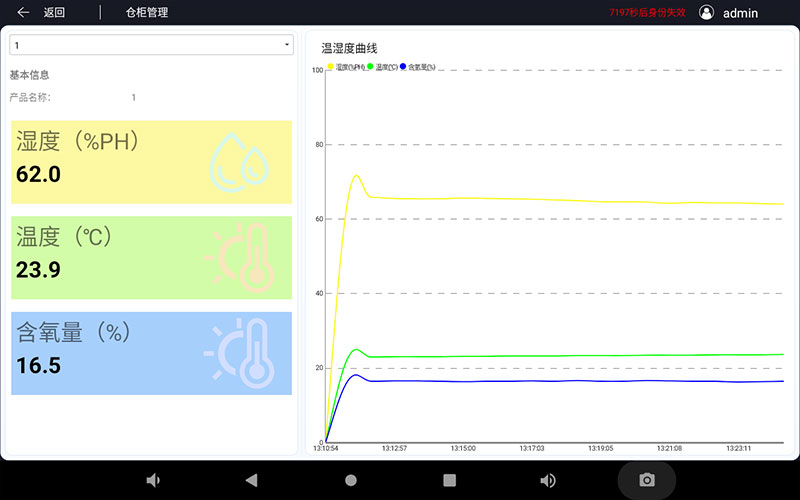Click the water droplets humidity icon

(240, 161)
